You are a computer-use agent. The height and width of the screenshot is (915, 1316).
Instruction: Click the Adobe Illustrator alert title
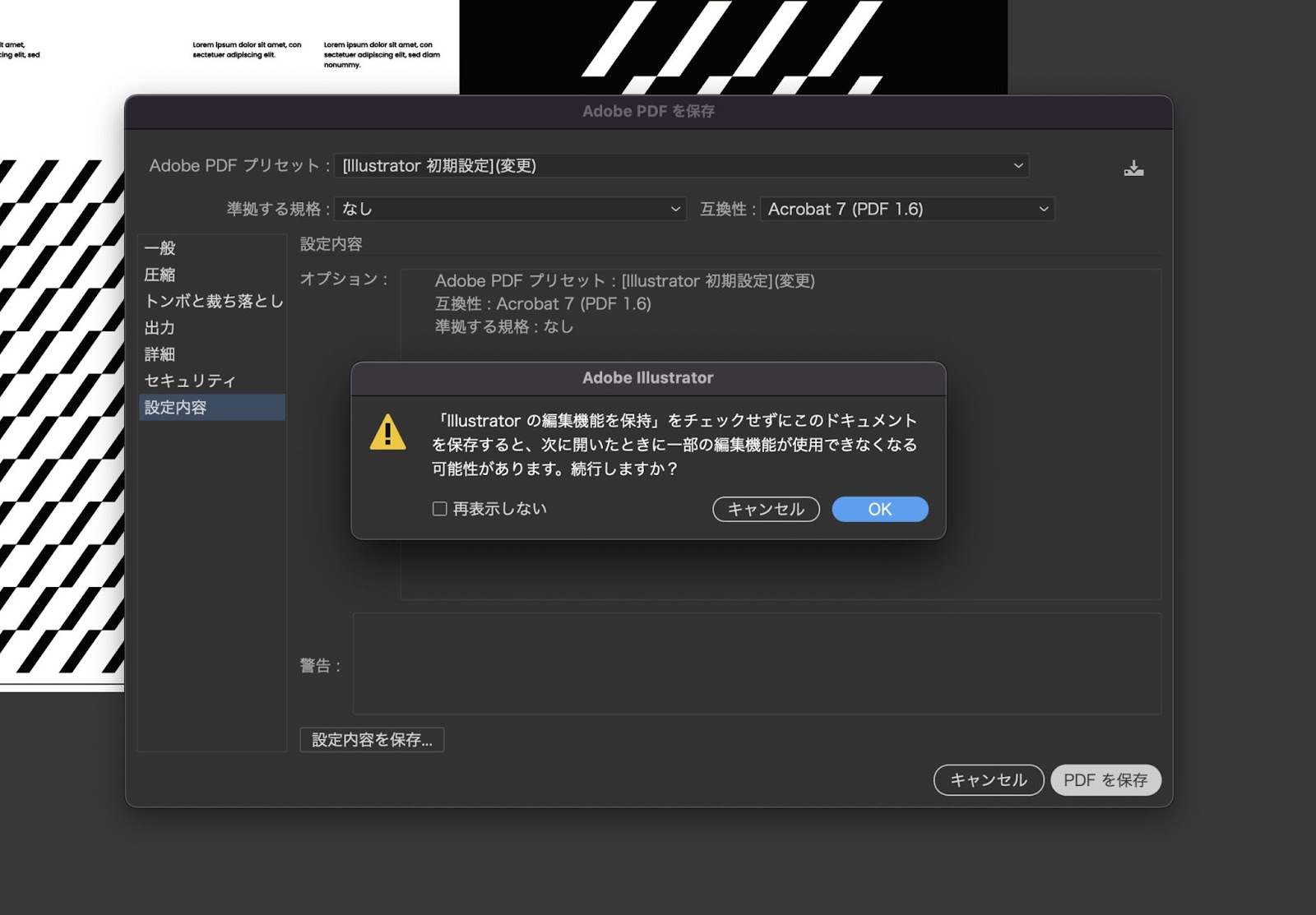click(648, 378)
